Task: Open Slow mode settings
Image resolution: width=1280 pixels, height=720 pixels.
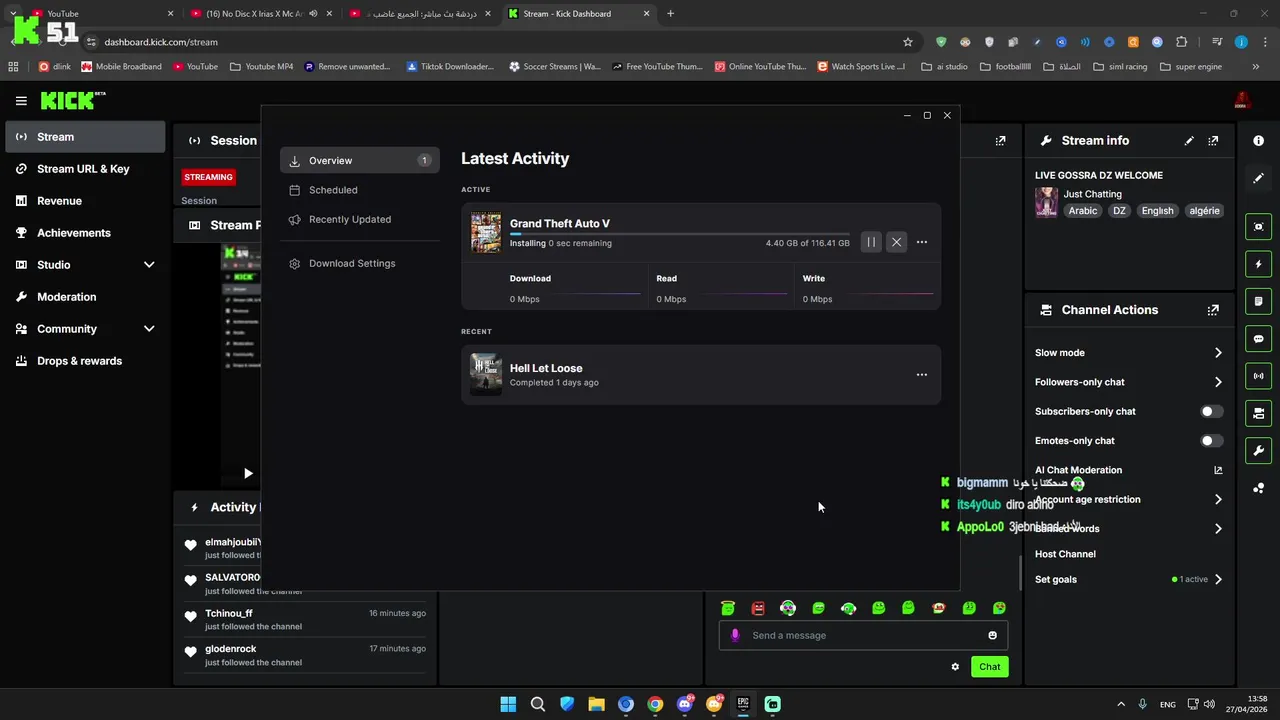Action: [1129, 353]
